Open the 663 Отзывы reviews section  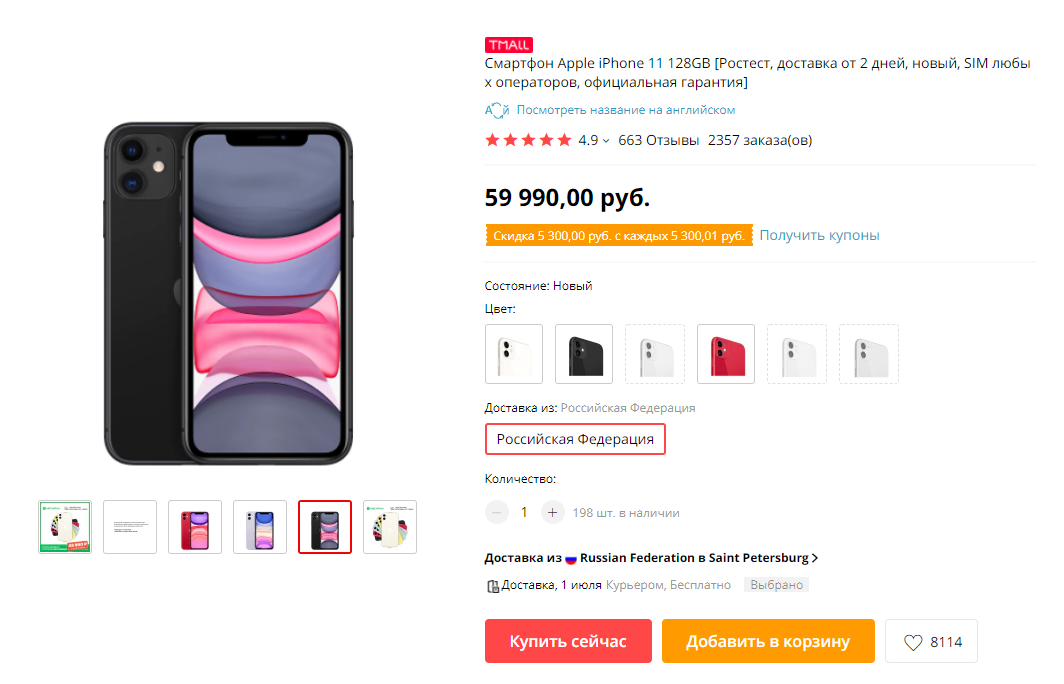[x=658, y=140]
